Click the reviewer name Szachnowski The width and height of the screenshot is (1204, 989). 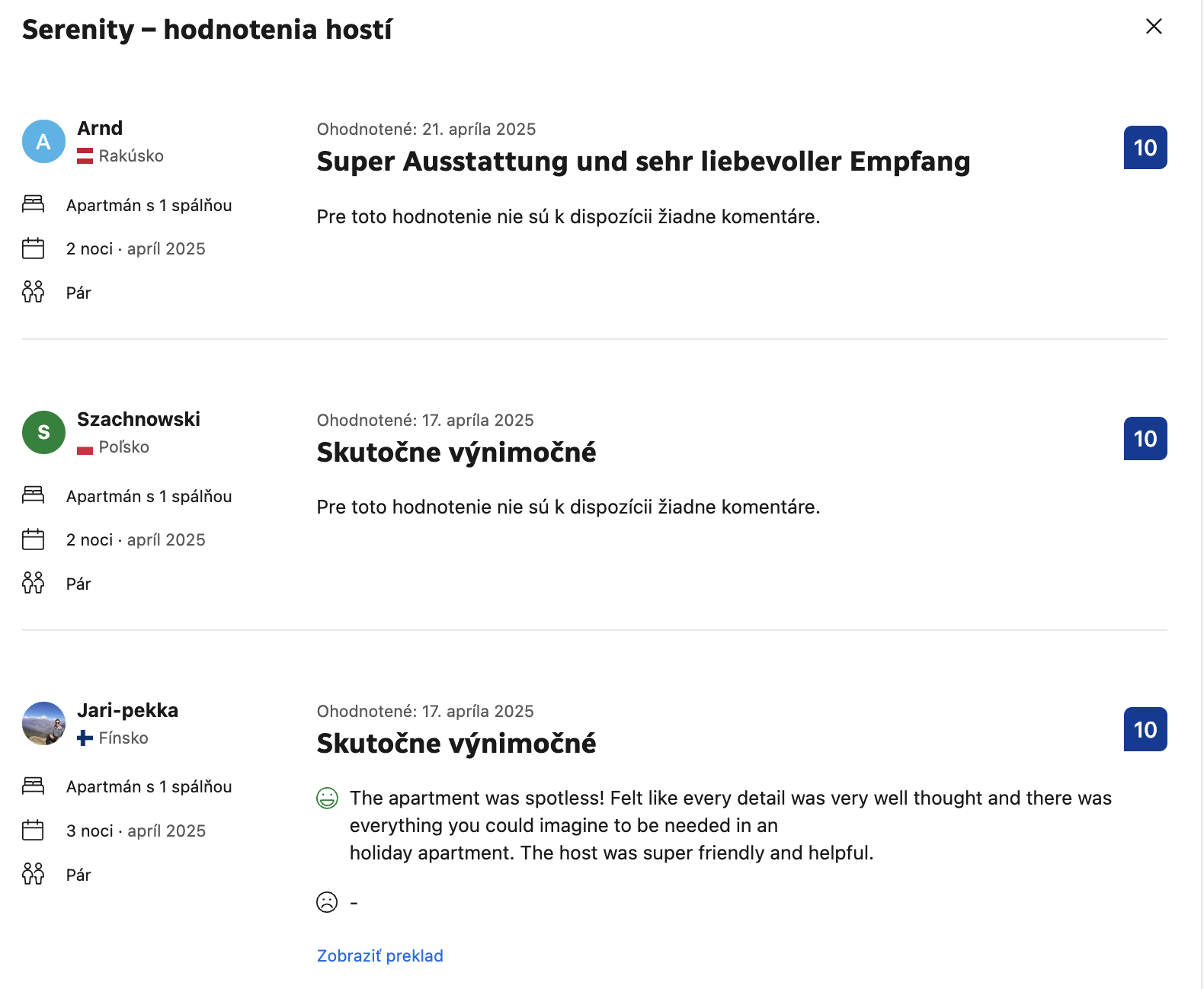139,419
